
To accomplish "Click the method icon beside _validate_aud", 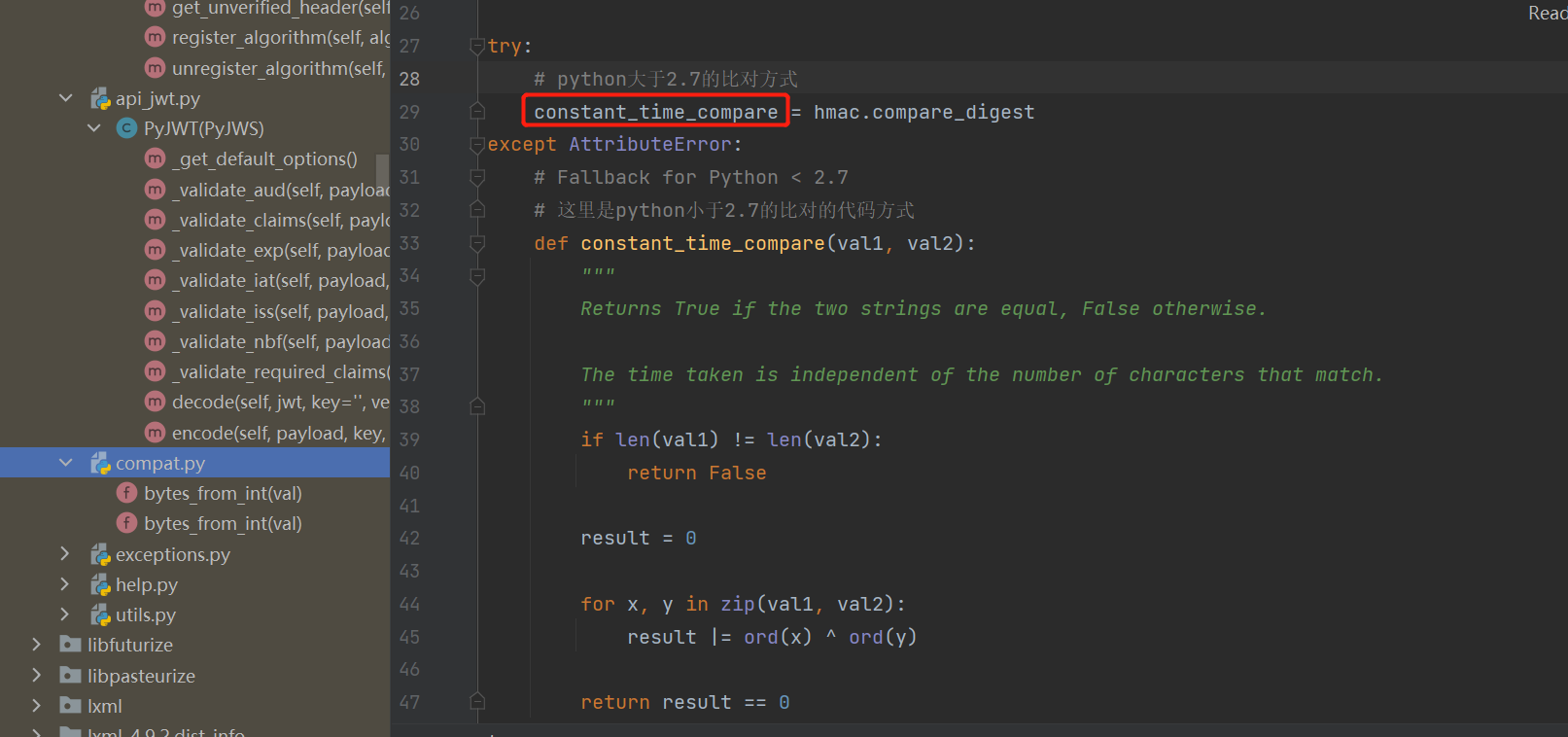I will (x=155, y=189).
